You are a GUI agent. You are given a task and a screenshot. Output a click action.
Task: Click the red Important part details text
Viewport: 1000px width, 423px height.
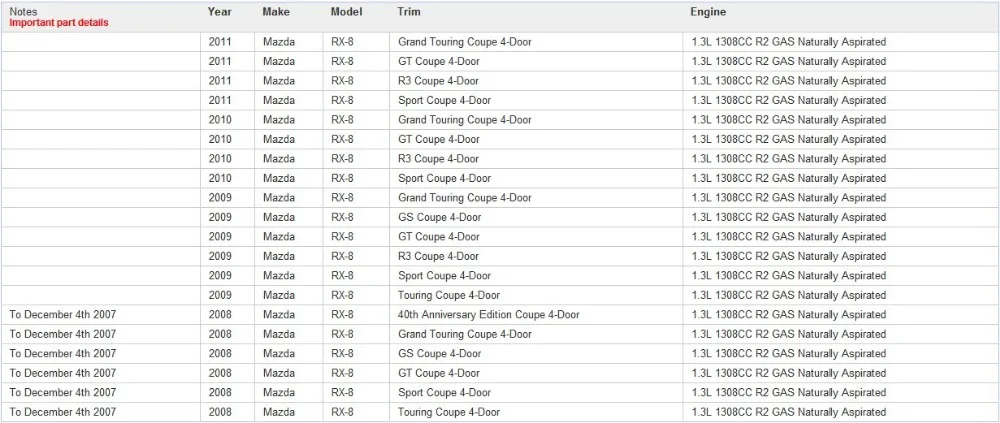[x=59, y=22]
